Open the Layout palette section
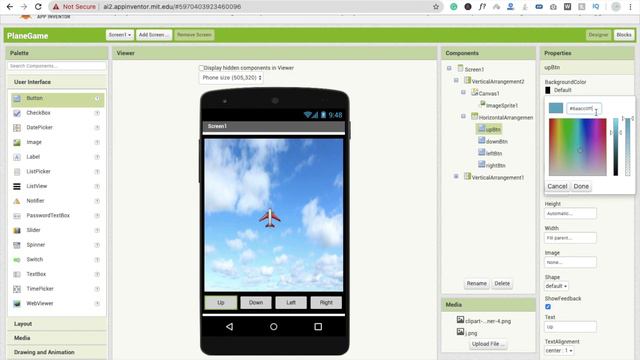 coord(57,324)
